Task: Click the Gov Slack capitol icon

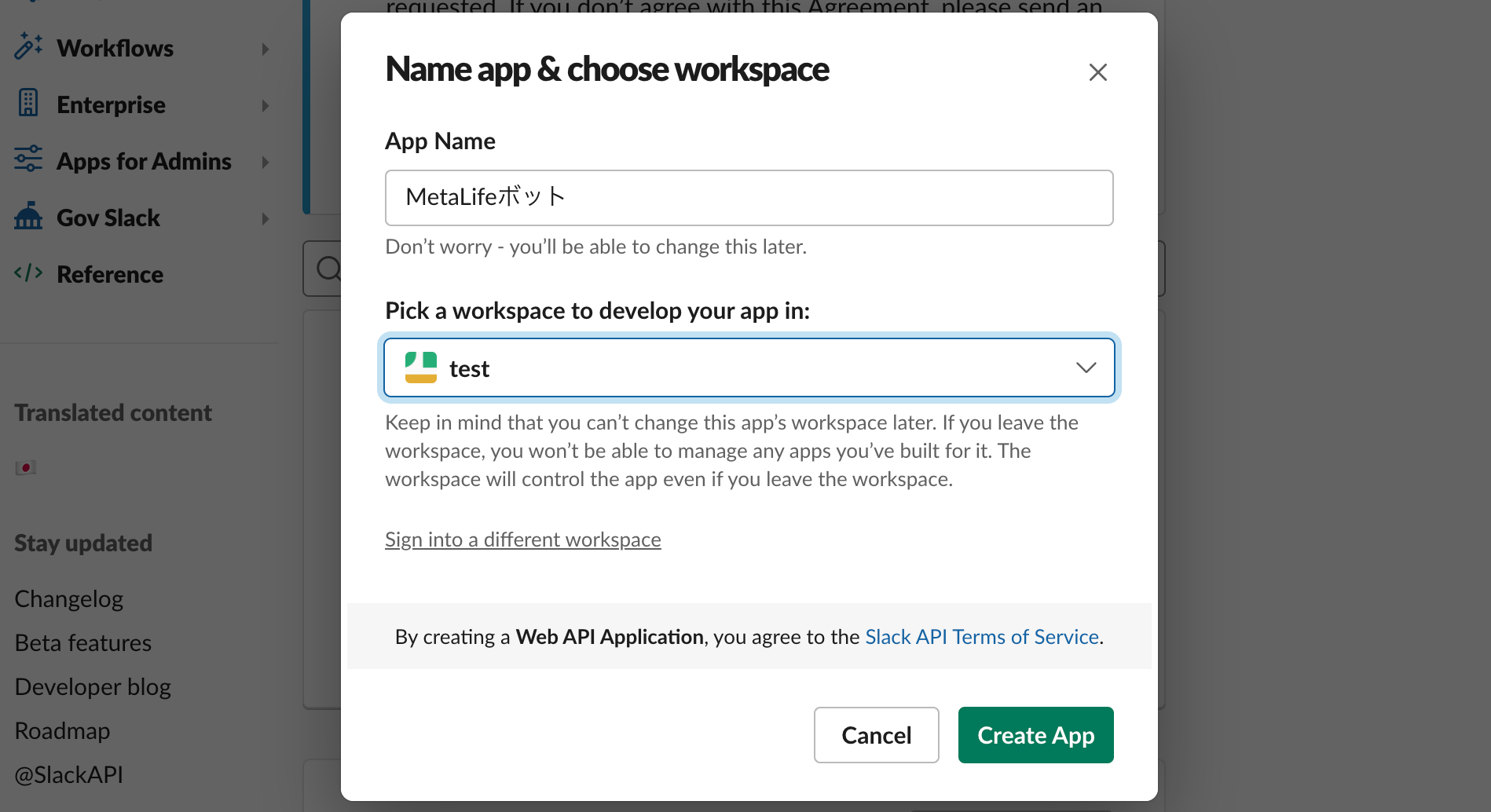Action: (28, 216)
